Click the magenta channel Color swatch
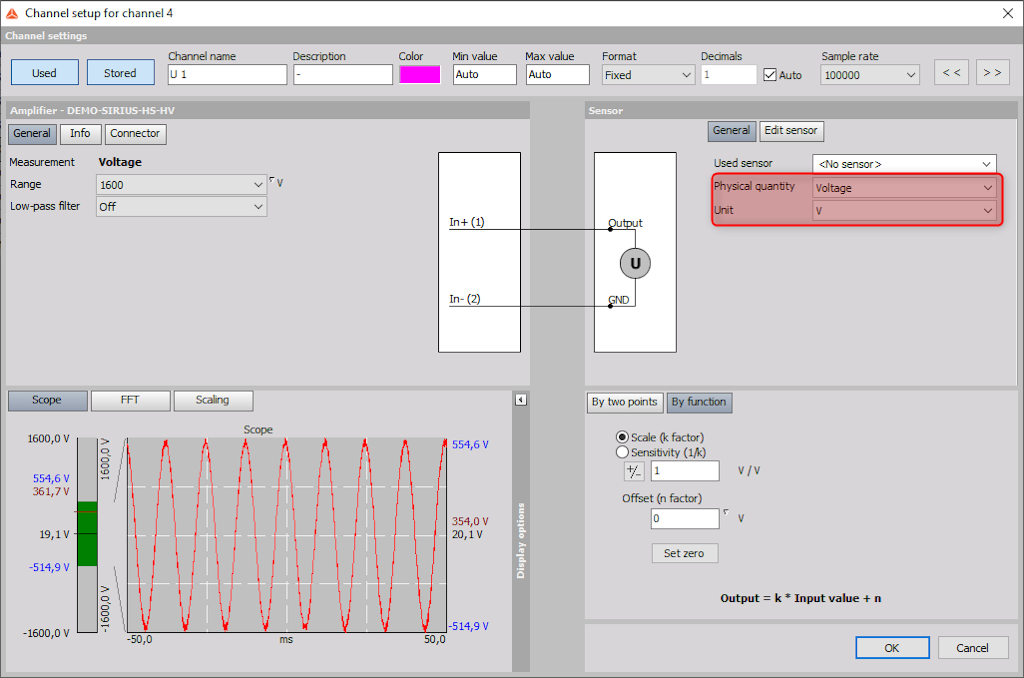 coord(419,74)
